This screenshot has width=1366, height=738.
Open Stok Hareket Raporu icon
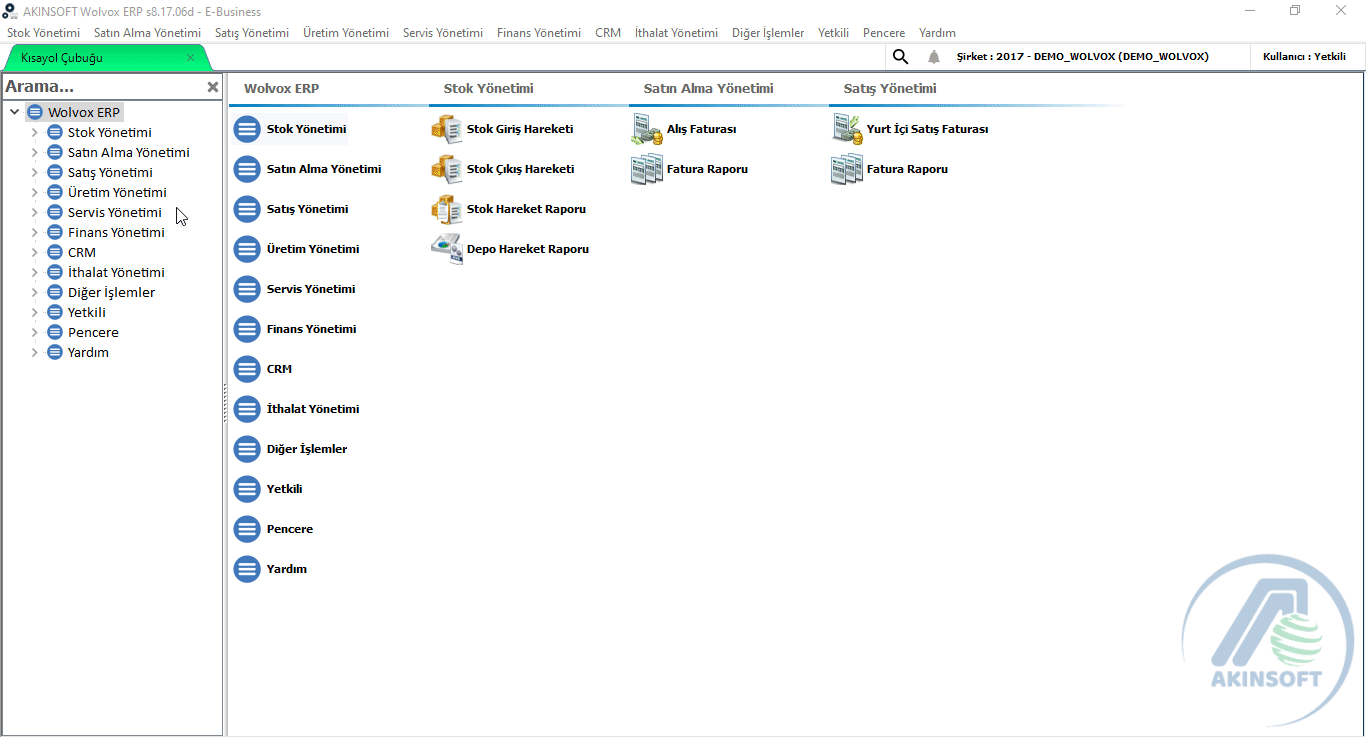pyautogui.click(x=446, y=209)
